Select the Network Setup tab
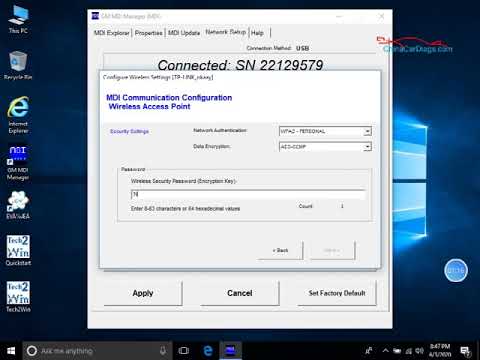Screen dimensions: 480x360 tap(226, 32)
